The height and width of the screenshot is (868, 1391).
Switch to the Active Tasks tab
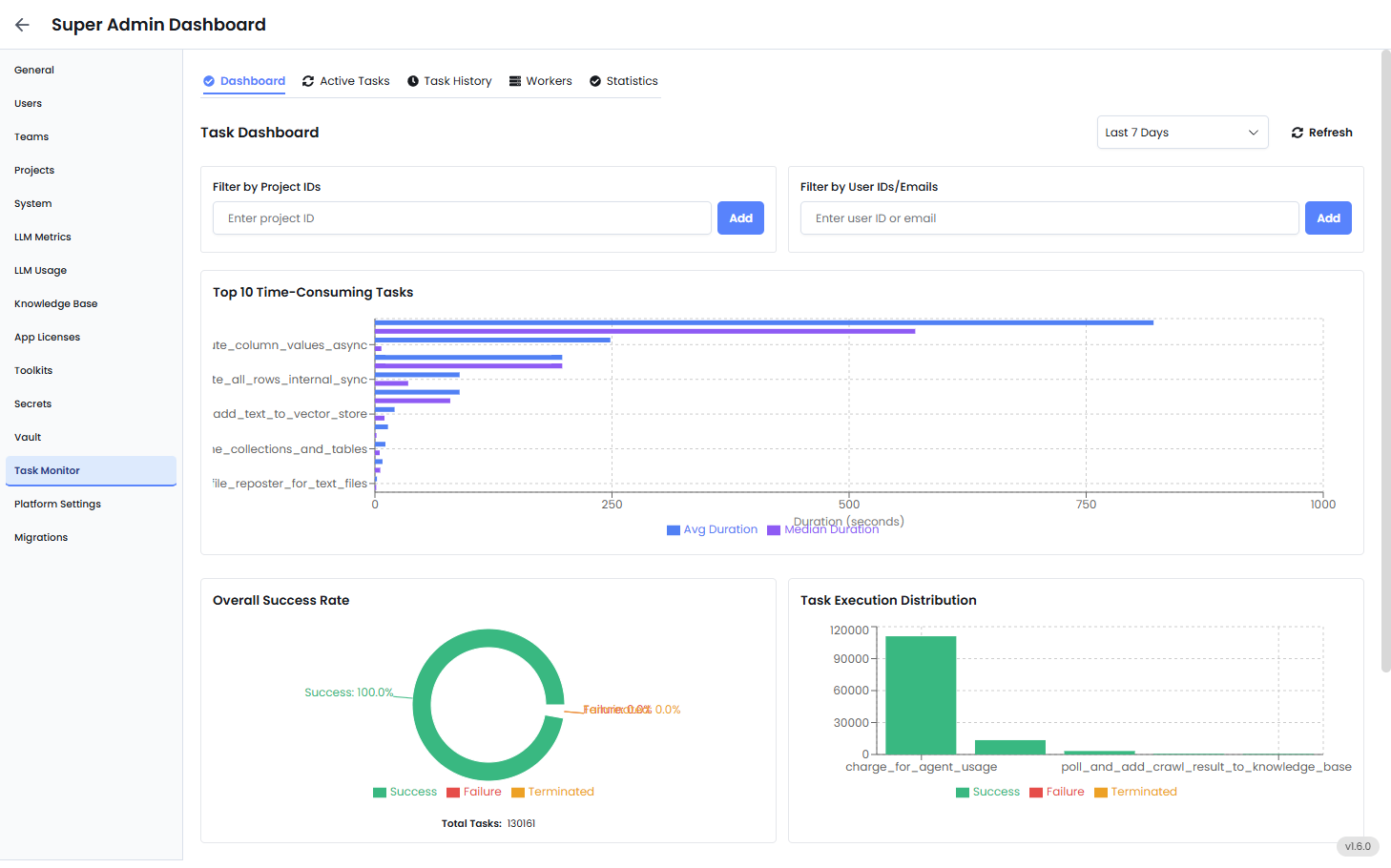point(355,81)
